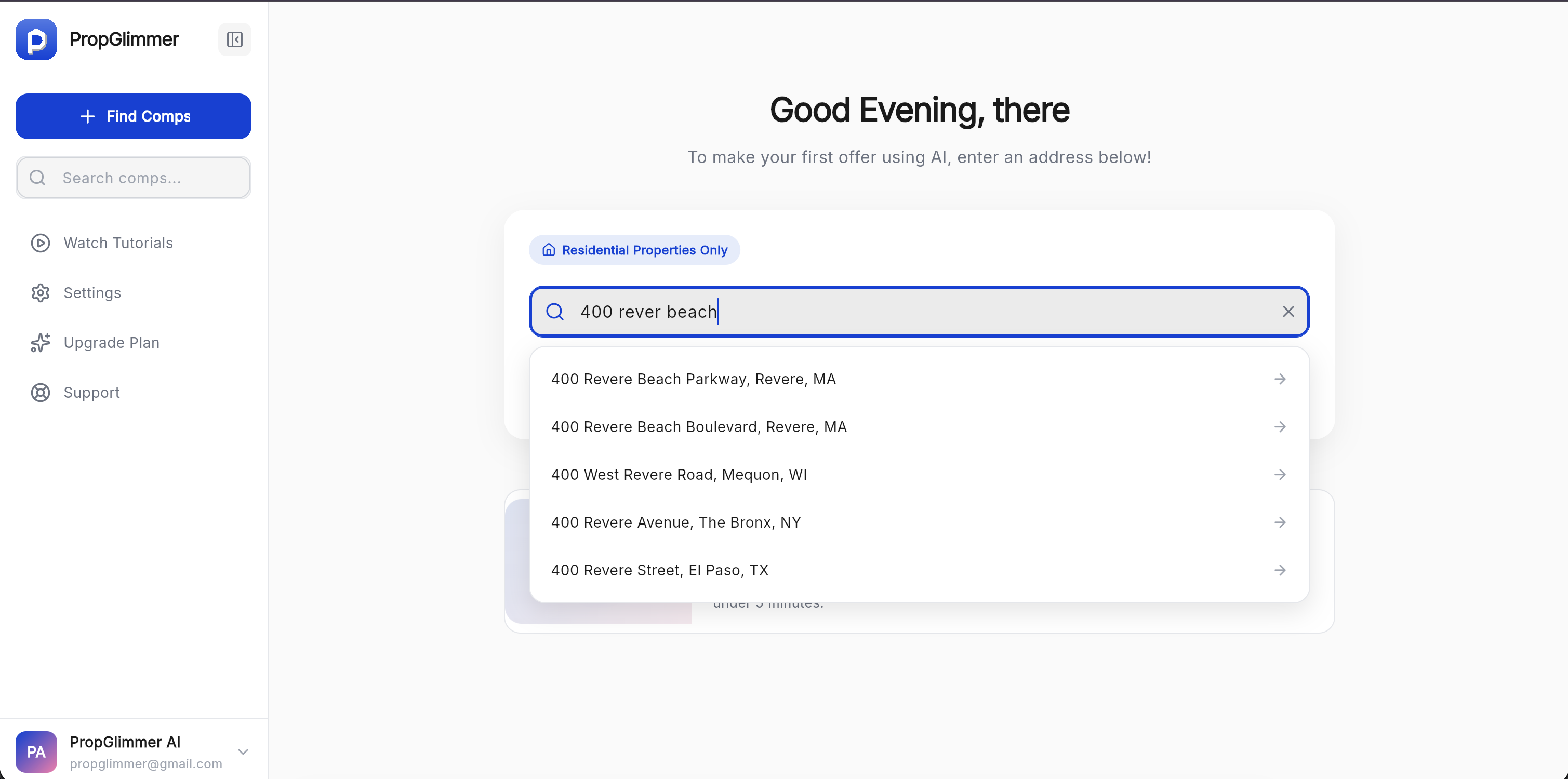The width and height of the screenshot is (1568, 779).
Task: Clear the address field with X
Action: (1288, 312)
